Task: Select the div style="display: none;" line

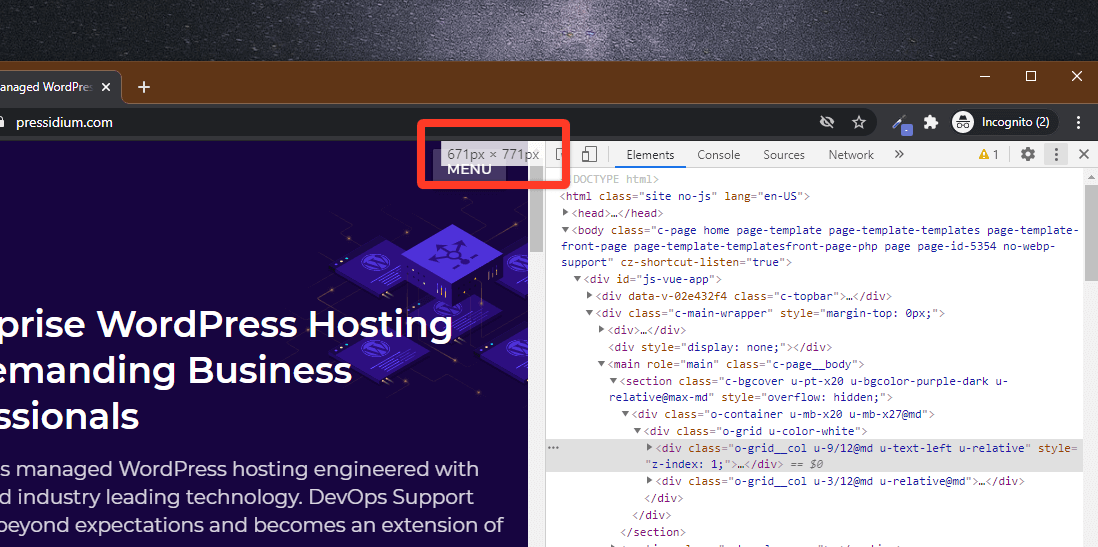Action: coord(719,347)
